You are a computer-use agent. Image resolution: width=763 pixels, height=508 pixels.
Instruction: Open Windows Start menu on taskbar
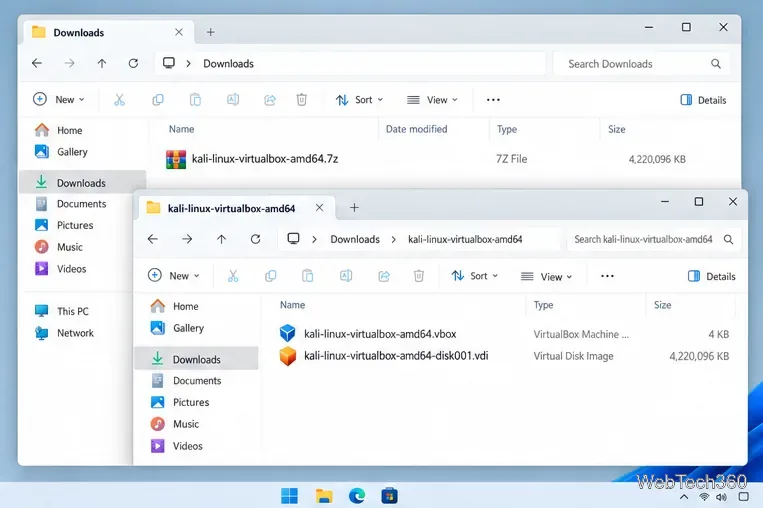[x=290, y=496]
